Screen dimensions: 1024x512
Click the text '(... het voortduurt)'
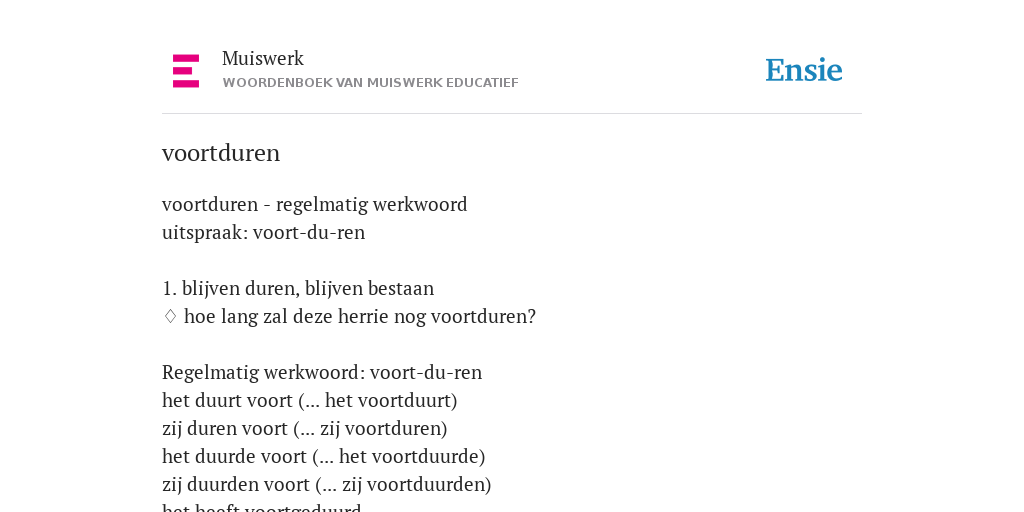click(x=377, y=400)
